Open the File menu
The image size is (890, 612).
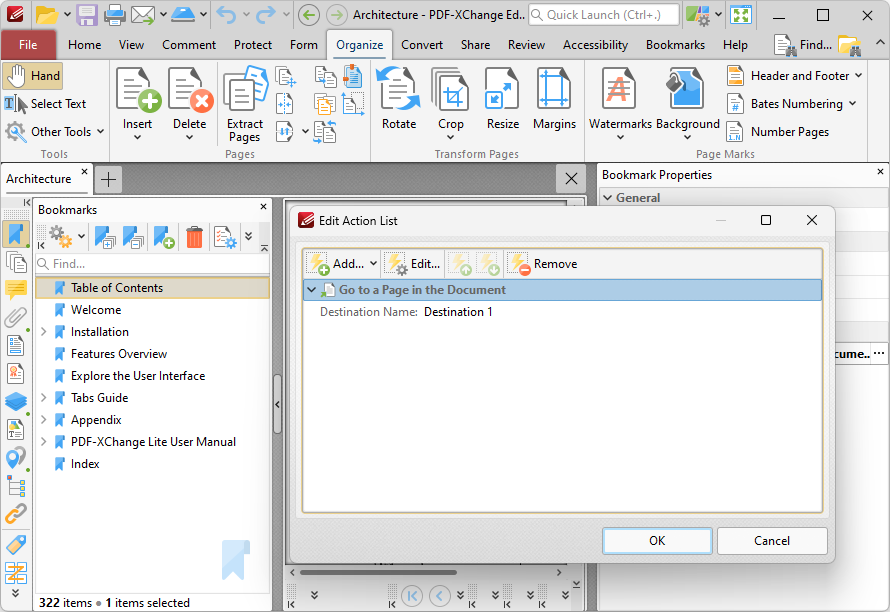(28, 45)
